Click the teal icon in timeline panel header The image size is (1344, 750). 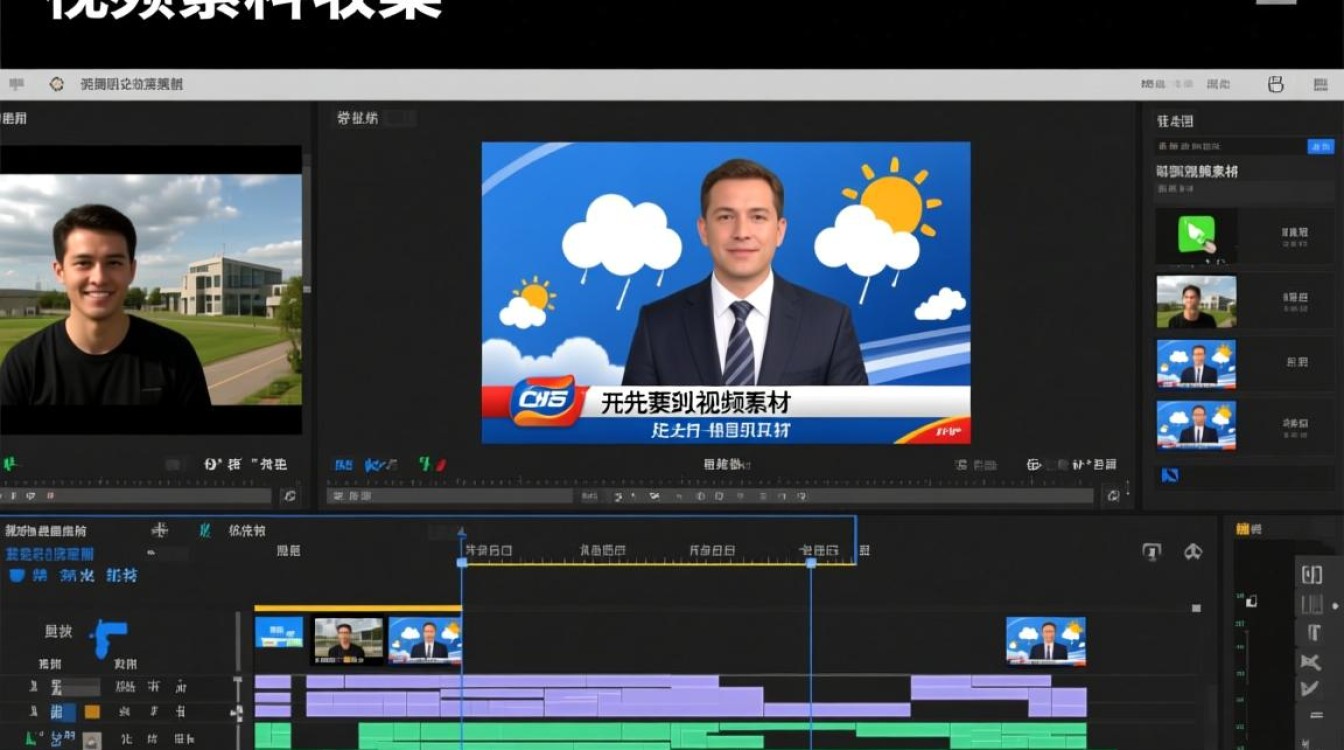(x=205, y=530)
